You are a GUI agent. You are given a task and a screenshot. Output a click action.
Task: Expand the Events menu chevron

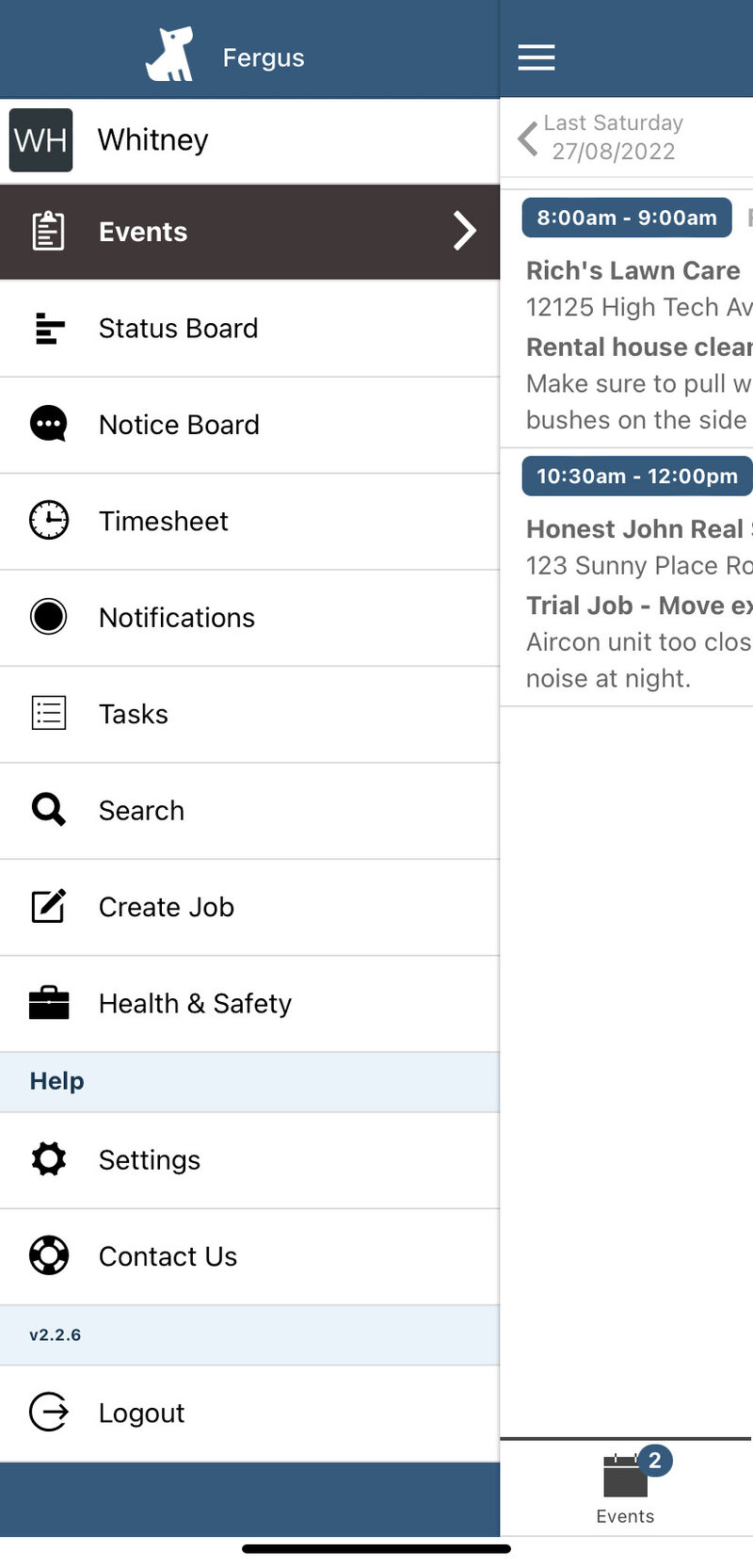tap(465, 231)
